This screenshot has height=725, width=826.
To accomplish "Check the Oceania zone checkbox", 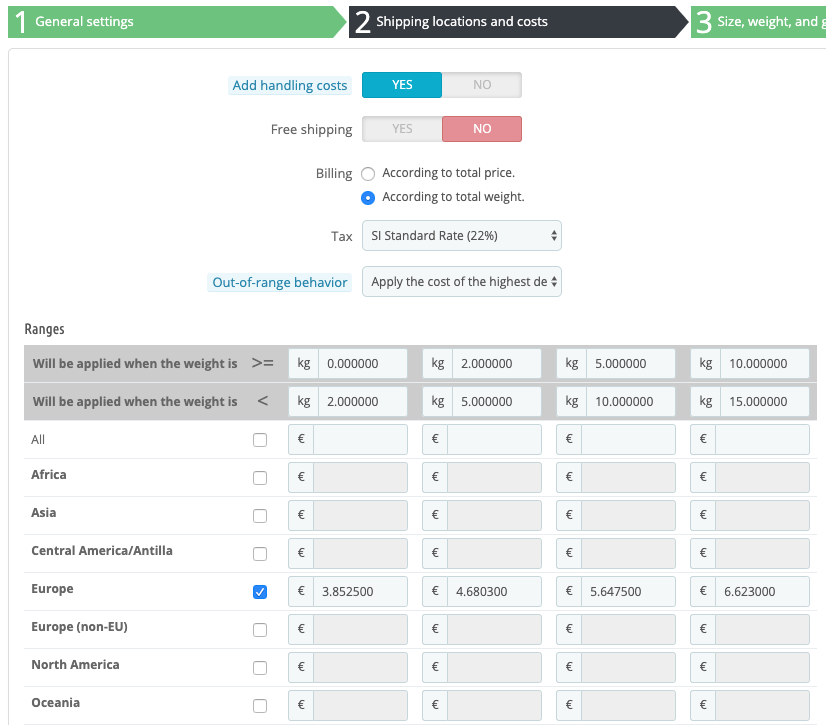I will coord(260,706).
